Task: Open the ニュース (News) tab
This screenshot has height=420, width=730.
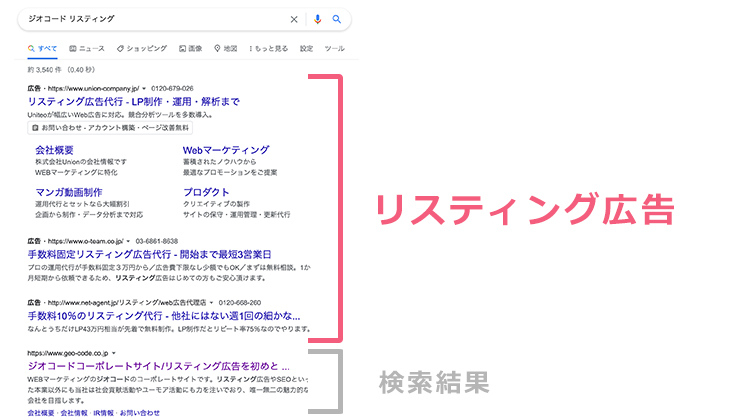Action: tap(86, 48)
